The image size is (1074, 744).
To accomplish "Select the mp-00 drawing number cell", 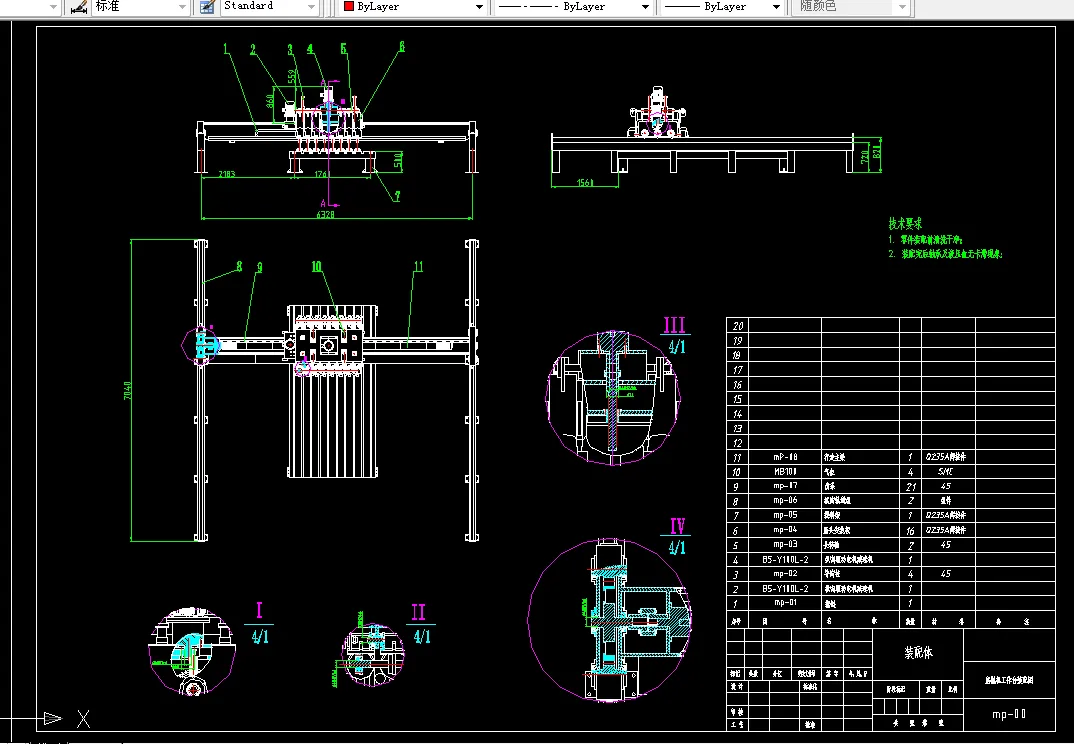I will tap(1009, 715).
